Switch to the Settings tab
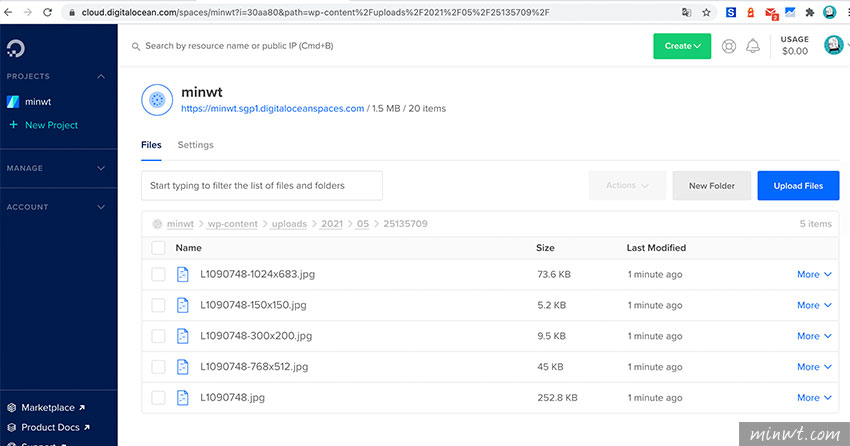 196,145
